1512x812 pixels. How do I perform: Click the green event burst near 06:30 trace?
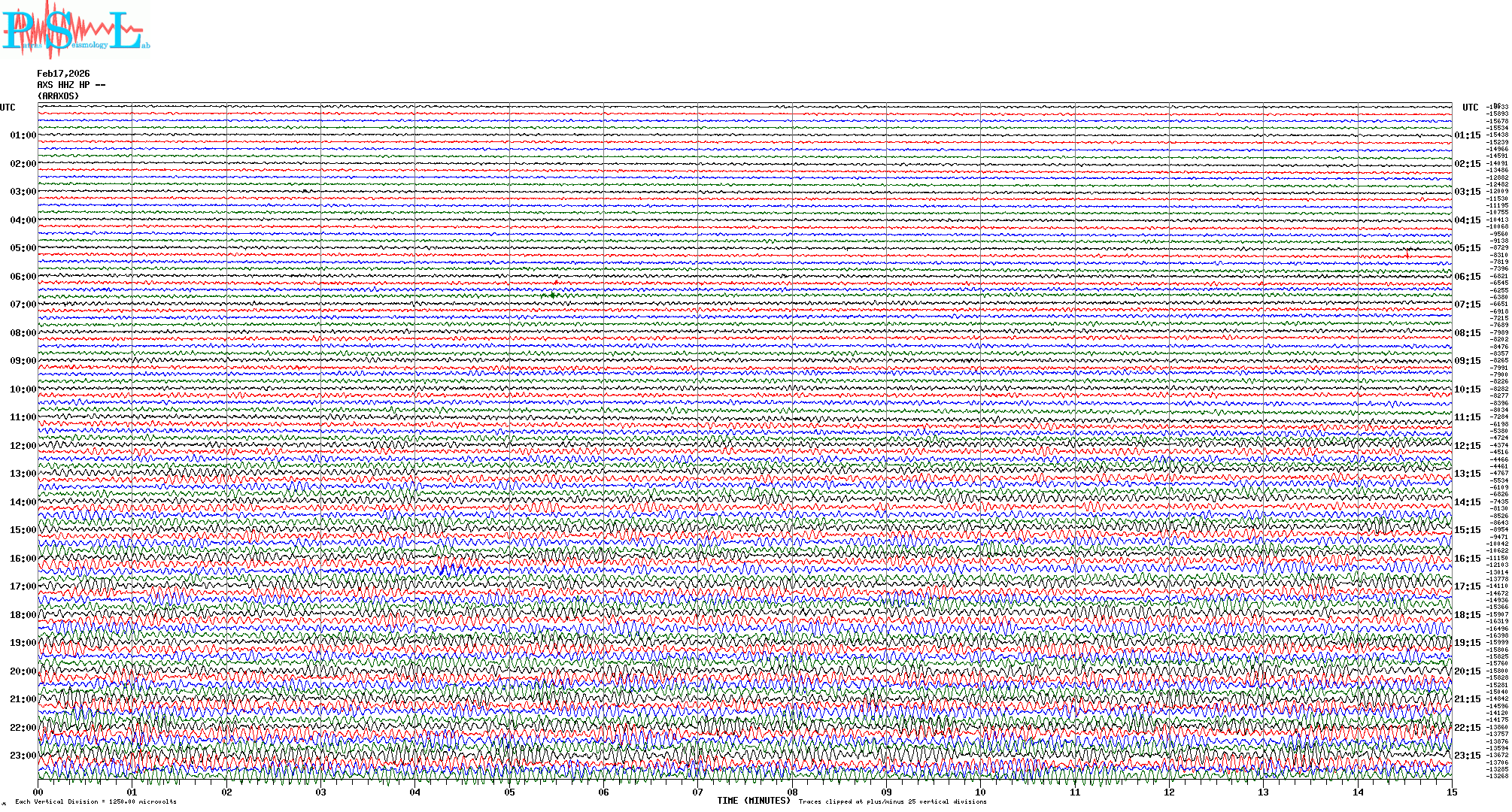pyautogui.click(x=553, y=295)
